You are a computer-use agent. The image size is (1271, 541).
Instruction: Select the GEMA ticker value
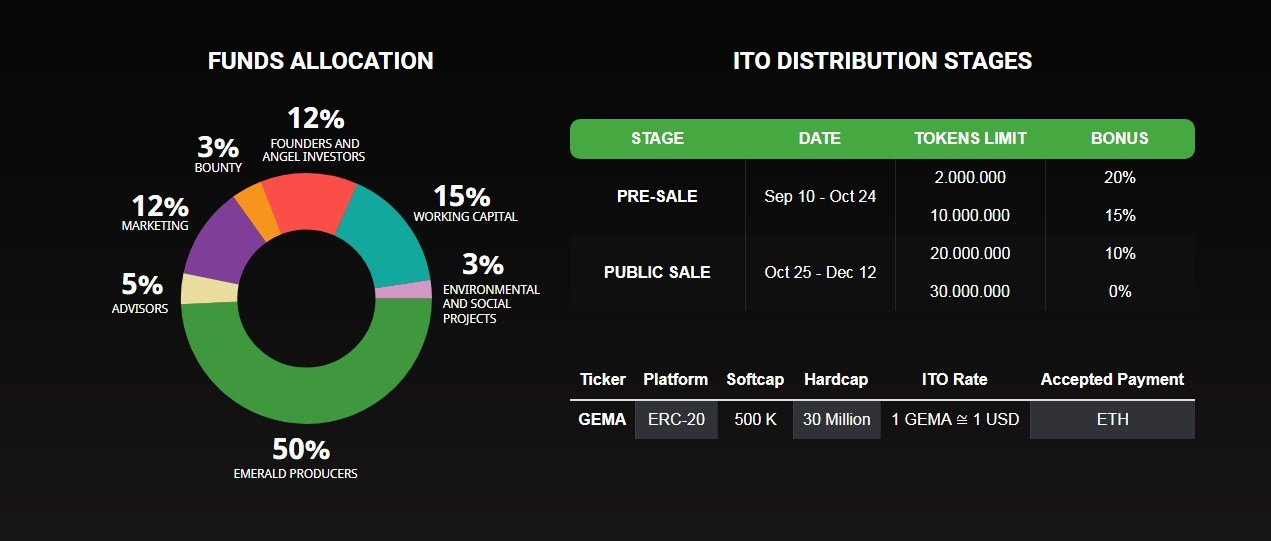(x=602, y=419)
